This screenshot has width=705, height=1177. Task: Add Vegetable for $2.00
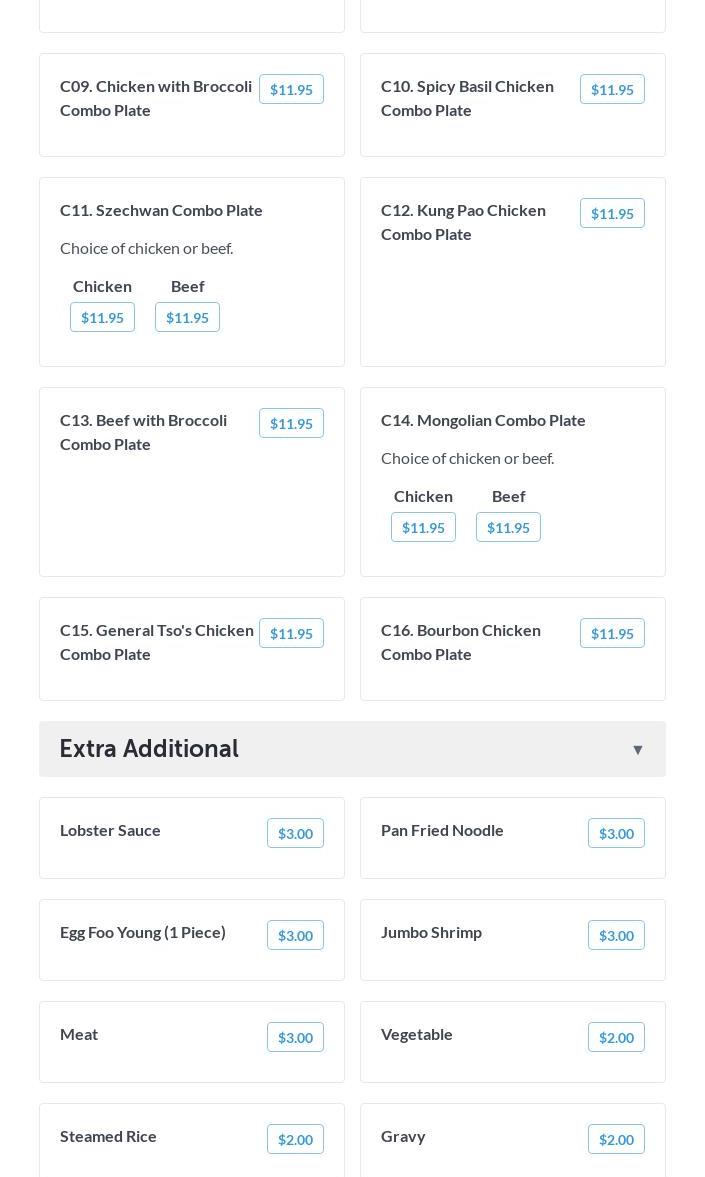(x=616, y=1037)
